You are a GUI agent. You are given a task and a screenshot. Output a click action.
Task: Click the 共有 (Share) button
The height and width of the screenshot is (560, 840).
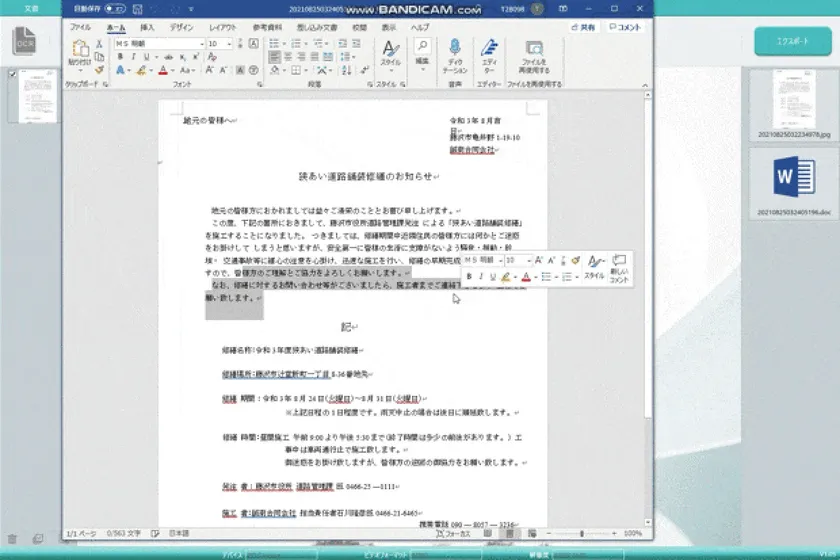(x=583, y=27)
